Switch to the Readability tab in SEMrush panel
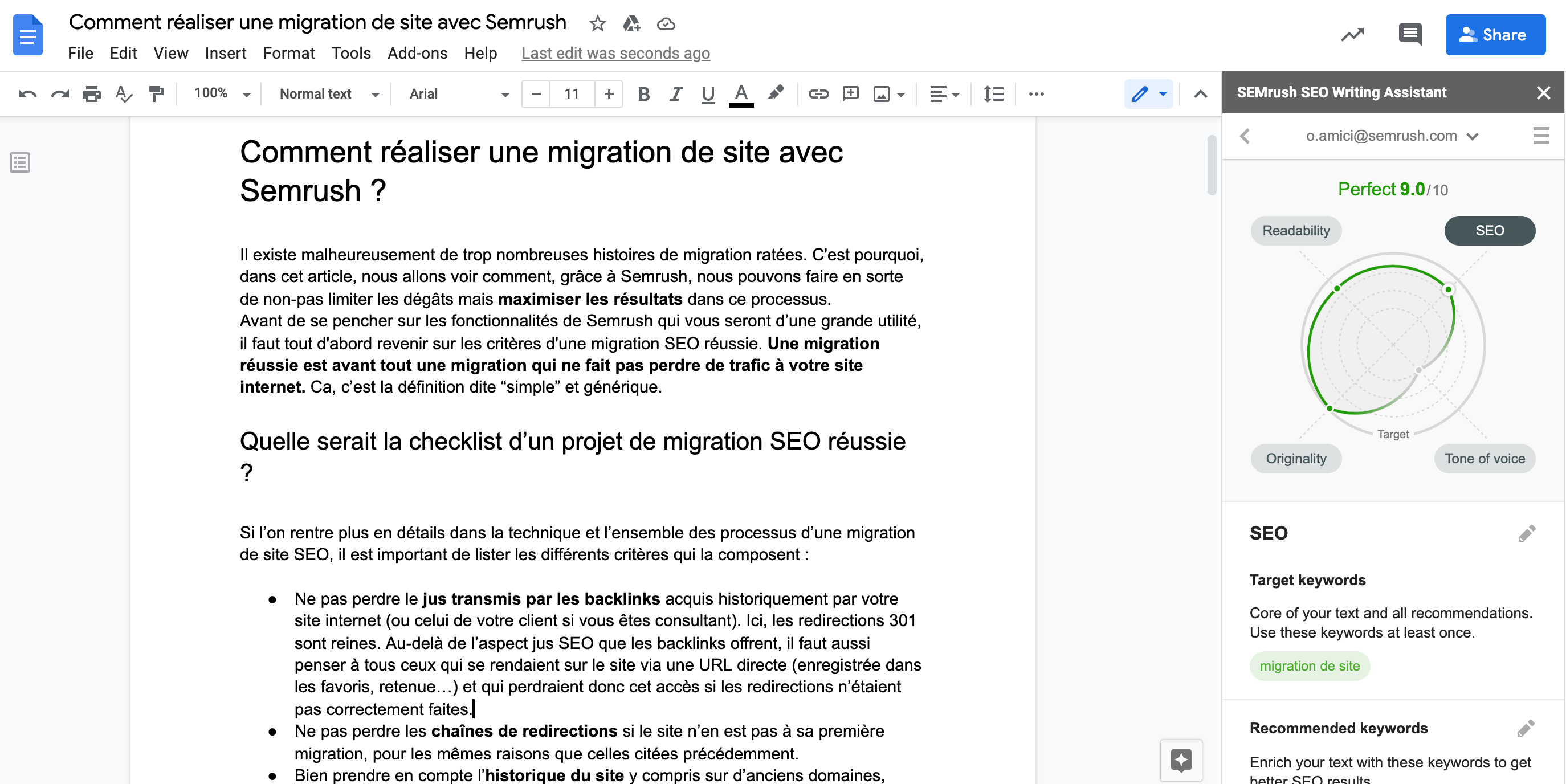This screenshot has width=1566, height=784. tap(1296, 230)
